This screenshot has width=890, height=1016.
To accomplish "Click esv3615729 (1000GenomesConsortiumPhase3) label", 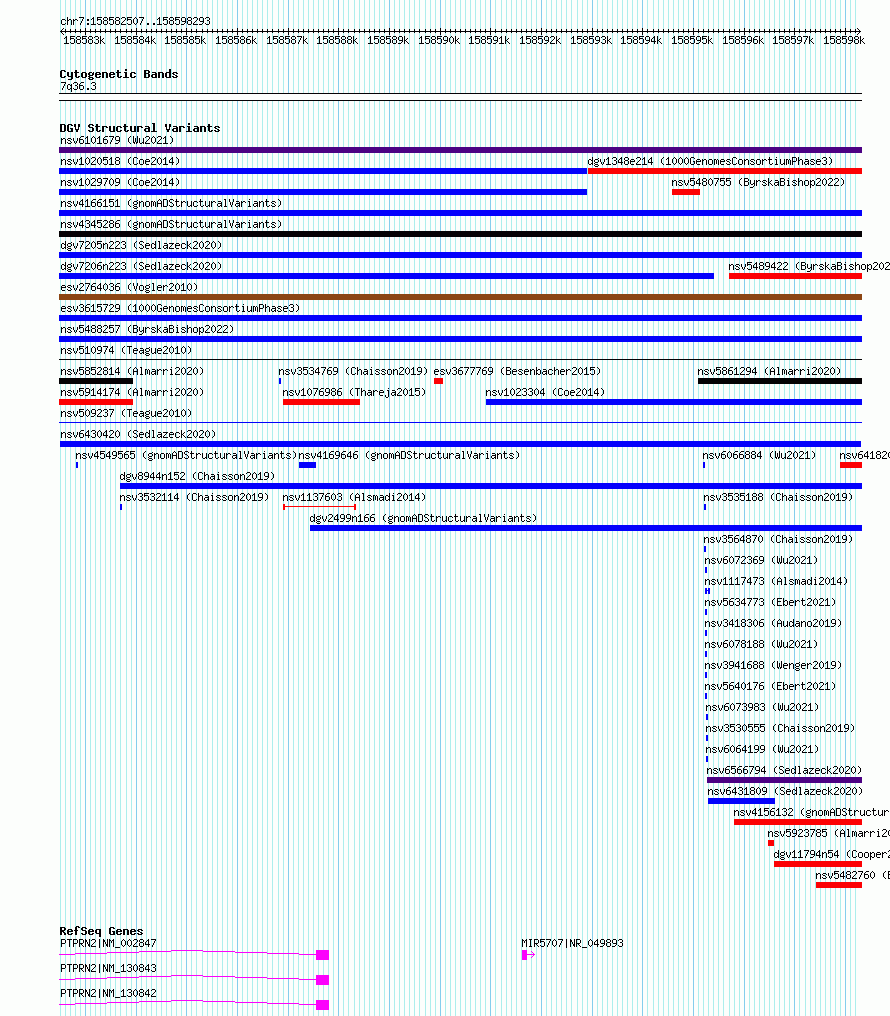I will (x=180, y=308).
